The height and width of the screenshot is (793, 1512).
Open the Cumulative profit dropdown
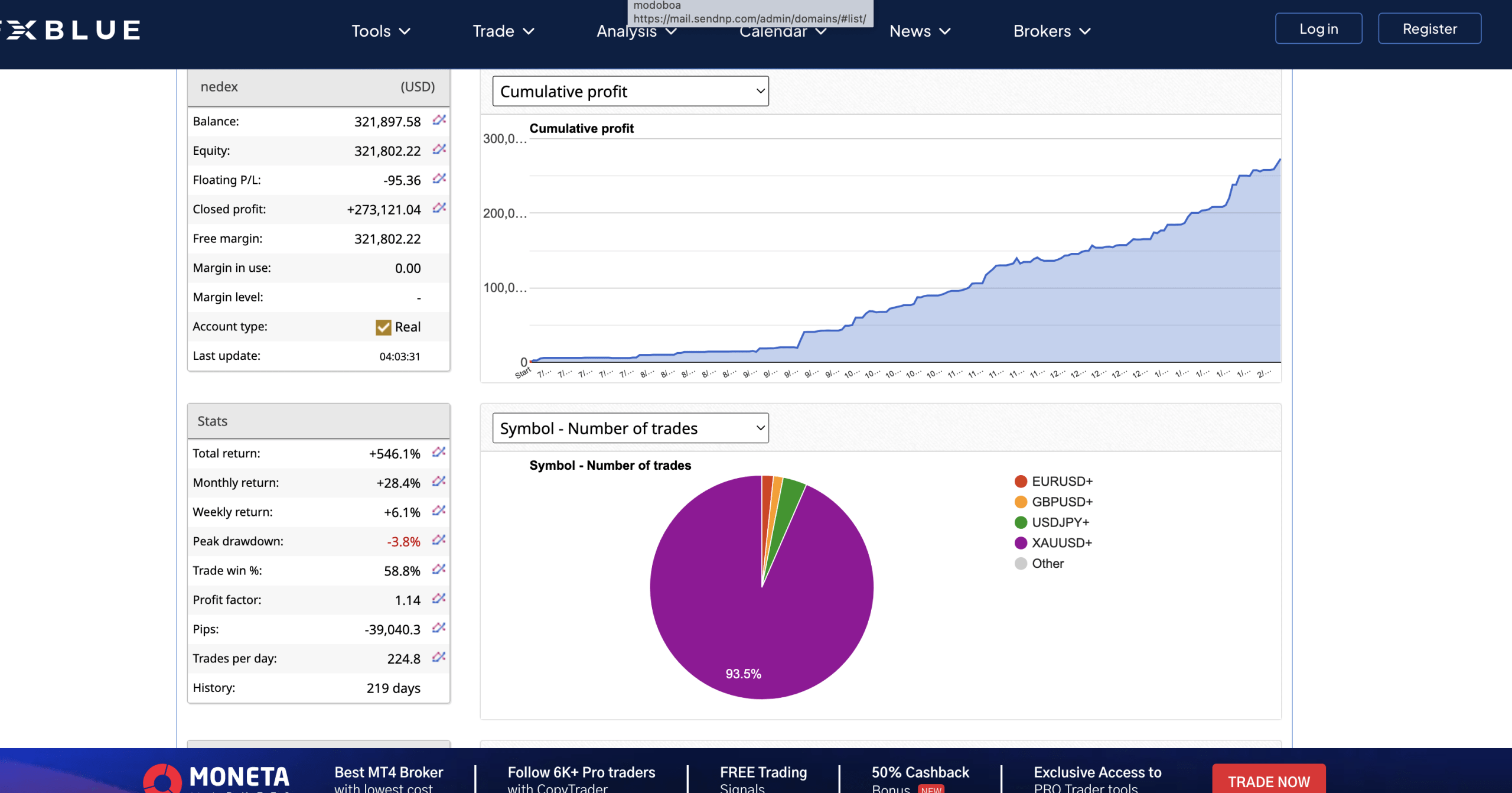(x=630, y=92)
